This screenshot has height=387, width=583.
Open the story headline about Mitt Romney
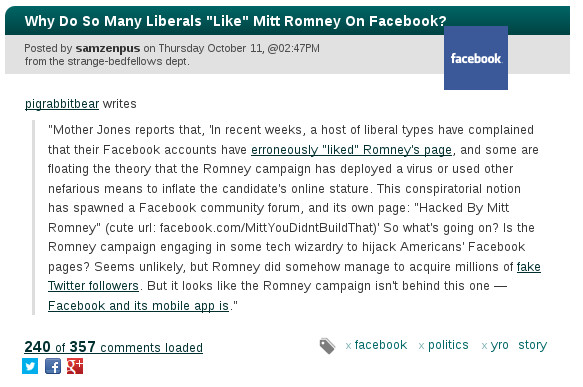point(235,21)
